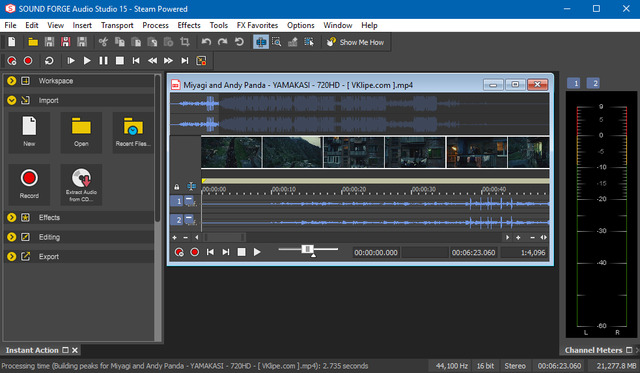The height and width of the screenshot is (373, 640).
Task: Open the File menu
Action: pos(11,25)
